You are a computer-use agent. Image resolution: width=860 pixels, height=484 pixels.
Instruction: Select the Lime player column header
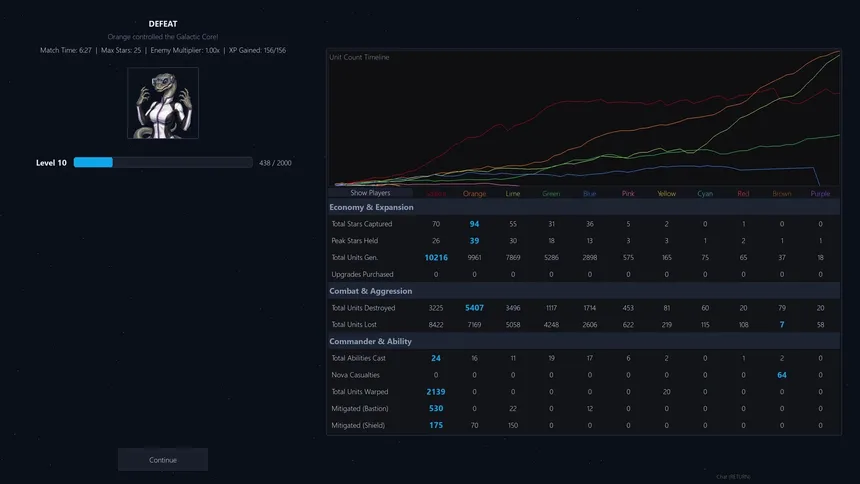513,194
